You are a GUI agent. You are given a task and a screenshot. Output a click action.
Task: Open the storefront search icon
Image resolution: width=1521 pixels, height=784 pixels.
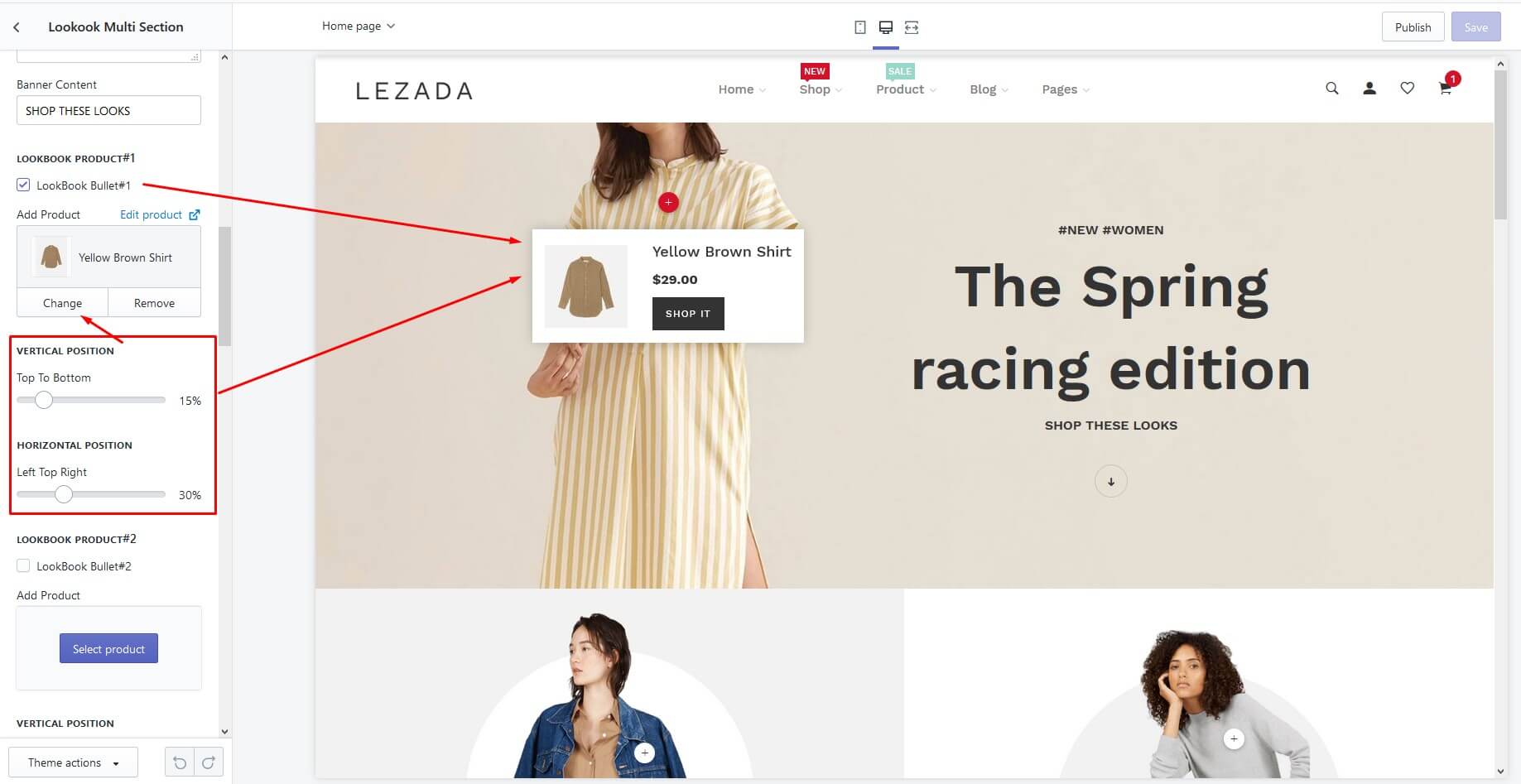pos(1331,88)
